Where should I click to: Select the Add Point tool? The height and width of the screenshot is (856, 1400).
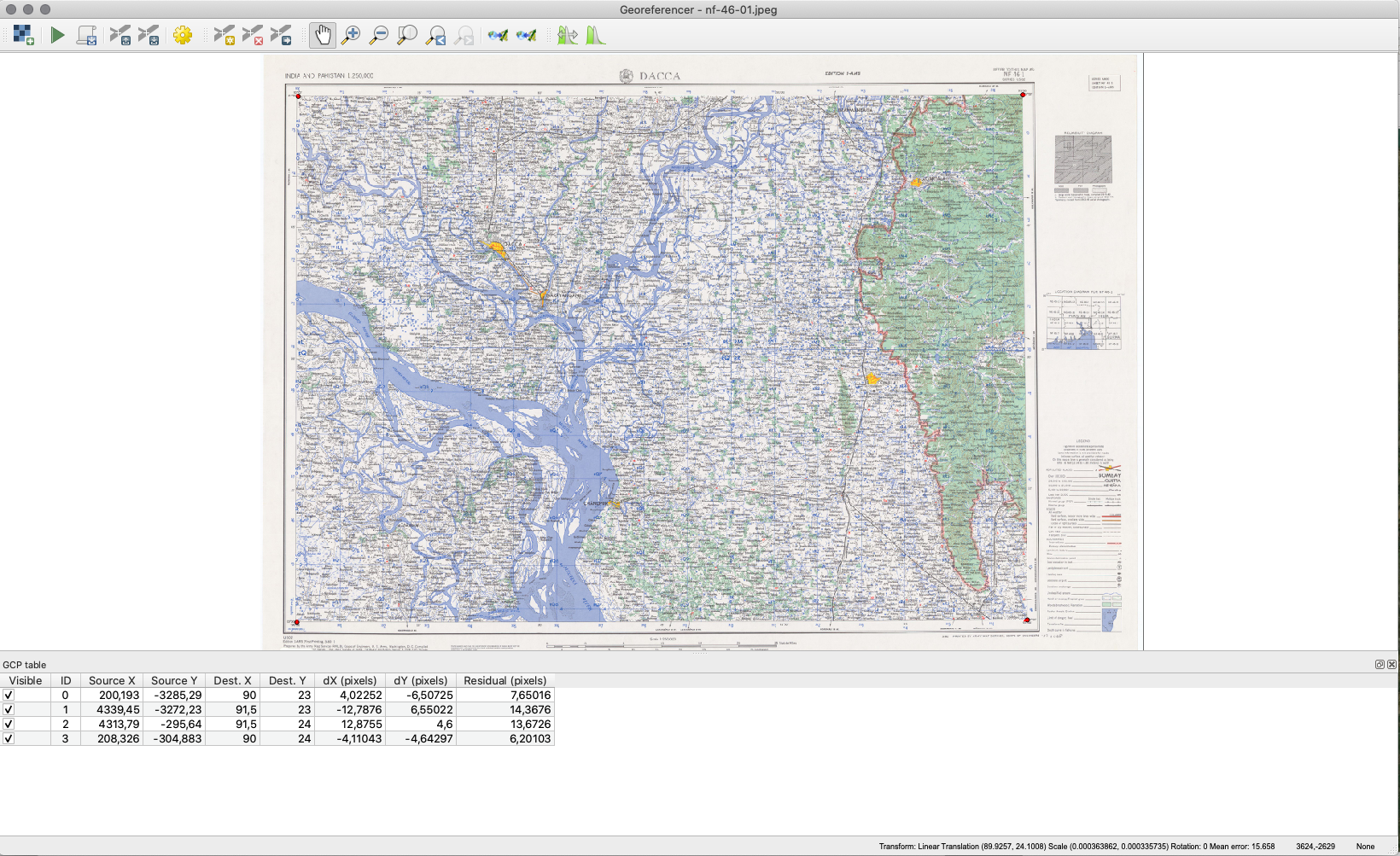pyautogui.click(x=225, y=35)
